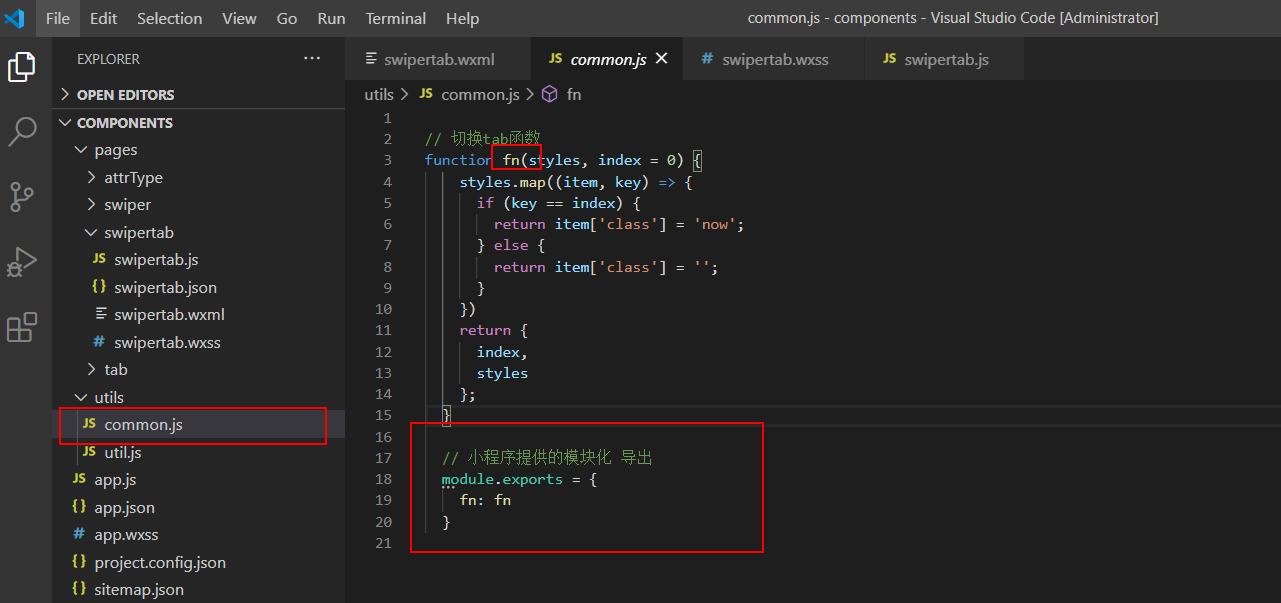Click line number 16 in the gutter
The width and height of the screenshot is (1281, 603).
point(383,437)
